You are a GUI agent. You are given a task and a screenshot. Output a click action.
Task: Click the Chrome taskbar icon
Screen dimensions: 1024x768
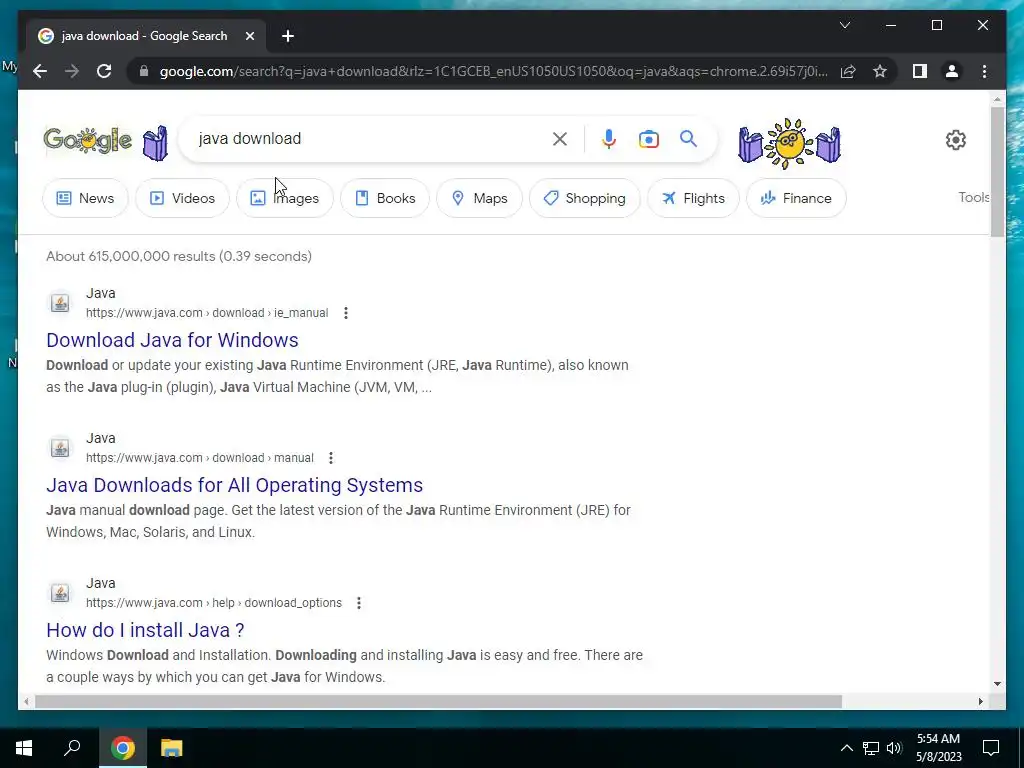click(122, 748)
